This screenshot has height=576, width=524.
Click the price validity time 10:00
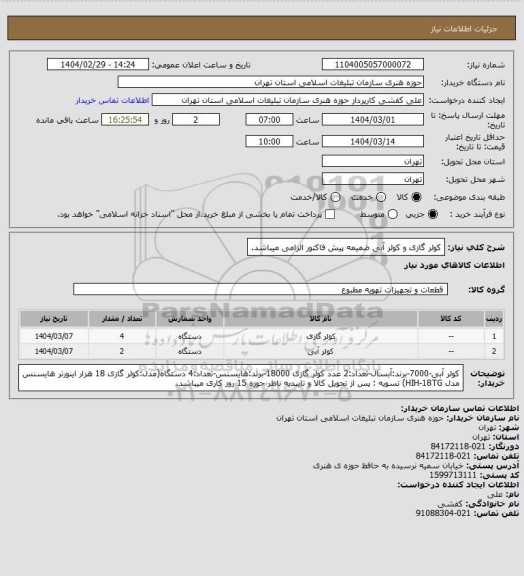[269, 141]
